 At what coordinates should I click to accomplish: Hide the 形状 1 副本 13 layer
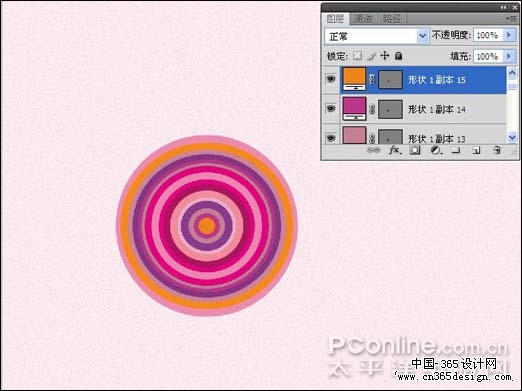click(x=331, y=138)
